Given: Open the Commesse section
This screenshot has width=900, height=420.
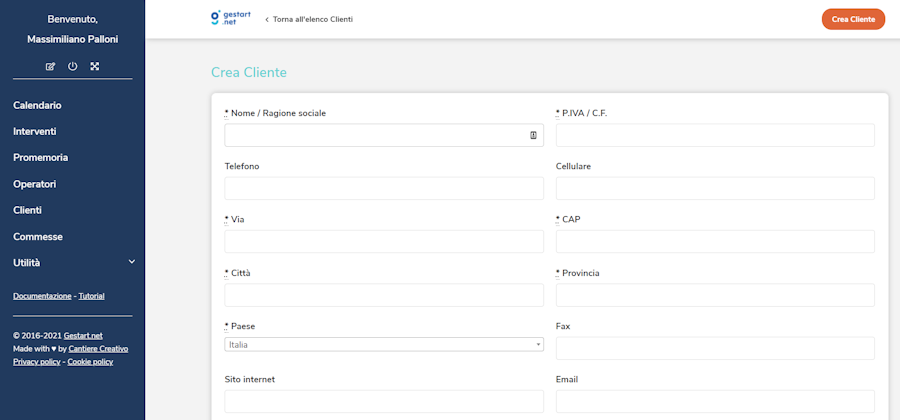Looking at the screenshot, I should pos(38,237).
